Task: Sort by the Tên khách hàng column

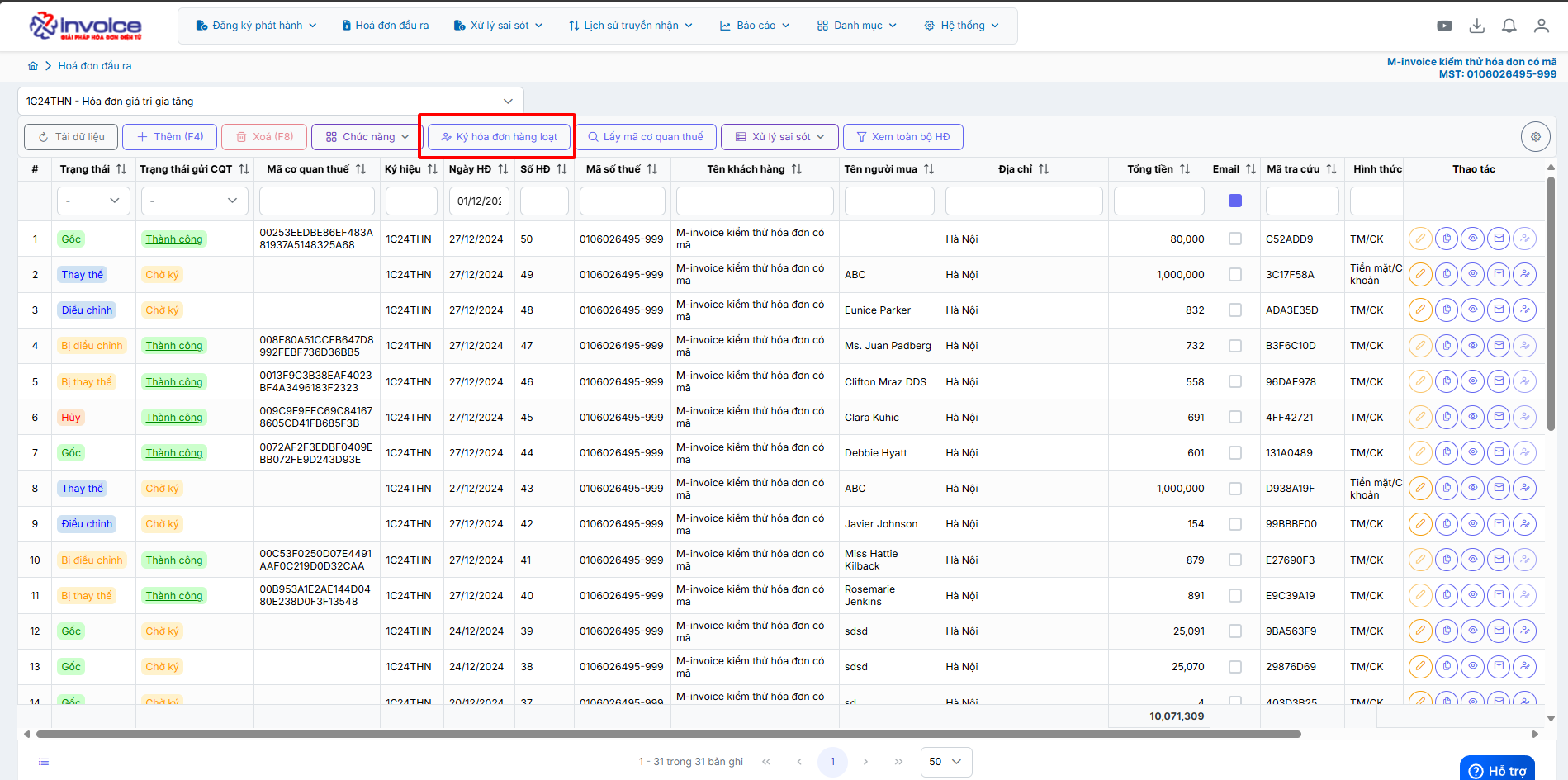Action: pyautogui.click(x=797, y=169)
